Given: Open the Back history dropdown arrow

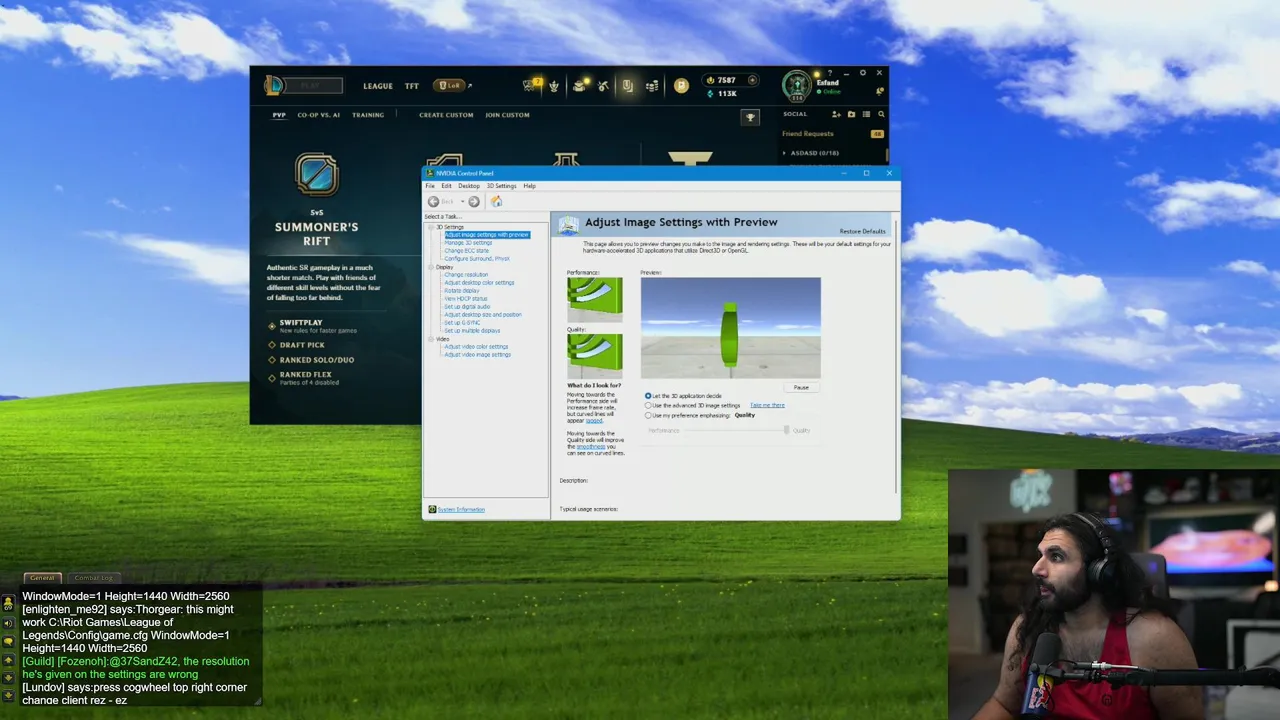Looking at the screenshot, I should tap(462, 202).
